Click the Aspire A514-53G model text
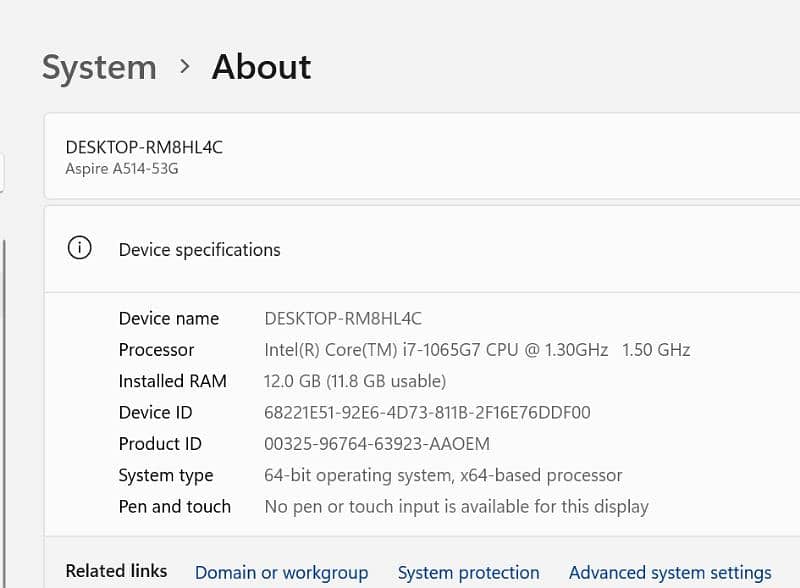The image size is (800, 588). point(122,169)
